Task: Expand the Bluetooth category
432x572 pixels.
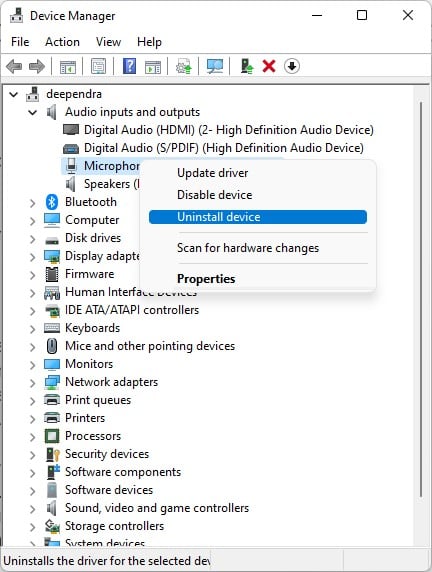Action: tap(33, 202)
